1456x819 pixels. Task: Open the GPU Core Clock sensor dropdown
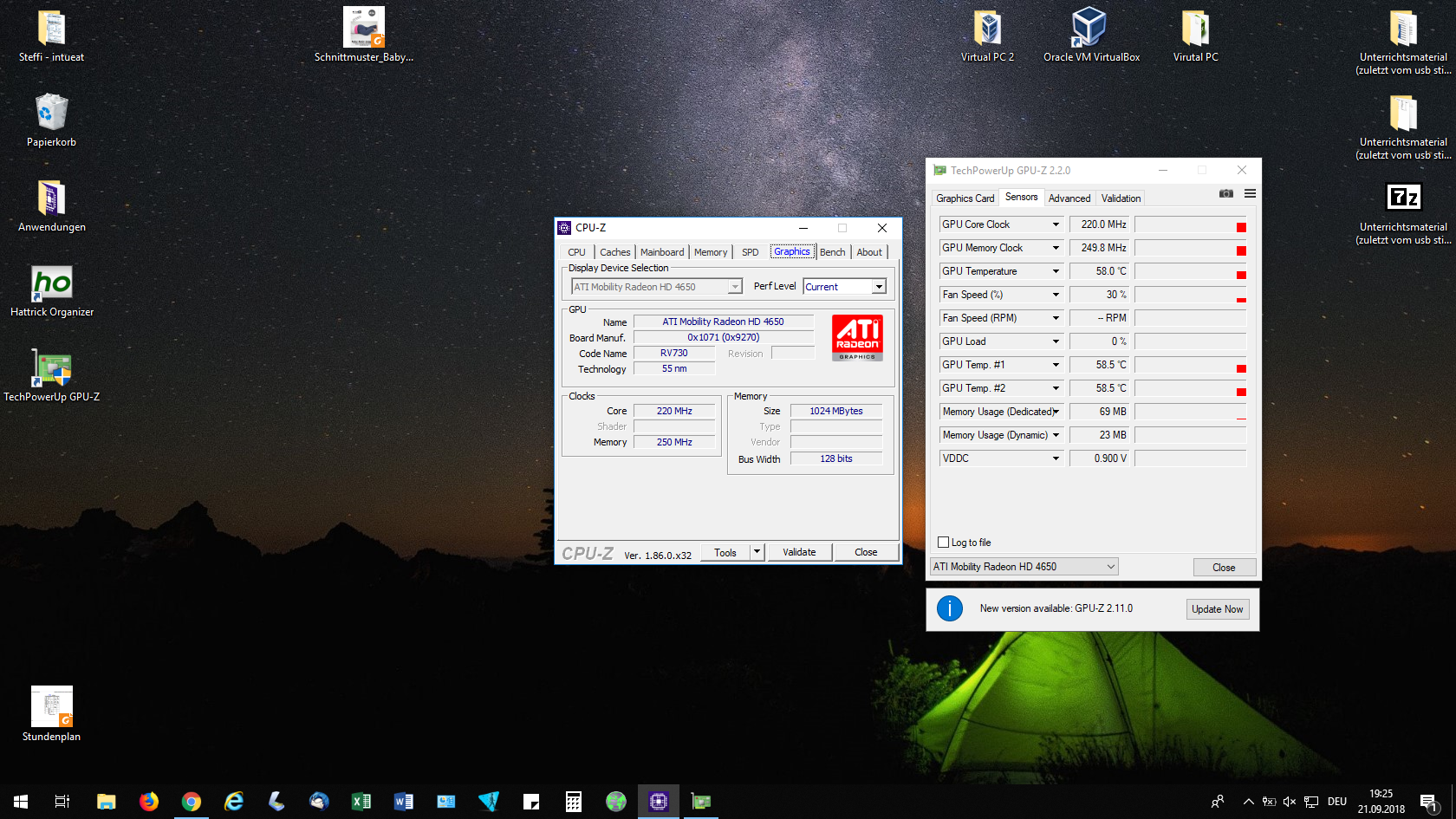coord(1056,224)
